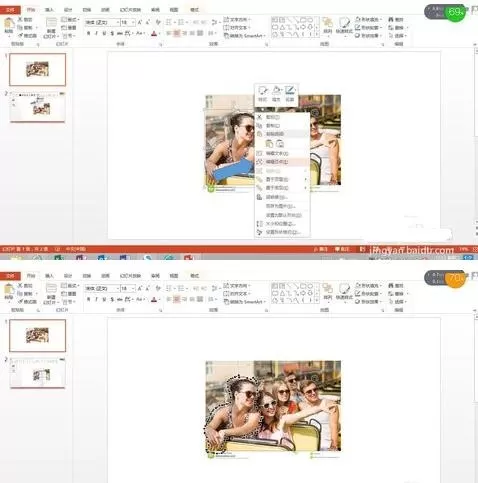The image size is (478, 483).
Task: Choose Save as Picture in context menu
Action: (x=282, y=206)
